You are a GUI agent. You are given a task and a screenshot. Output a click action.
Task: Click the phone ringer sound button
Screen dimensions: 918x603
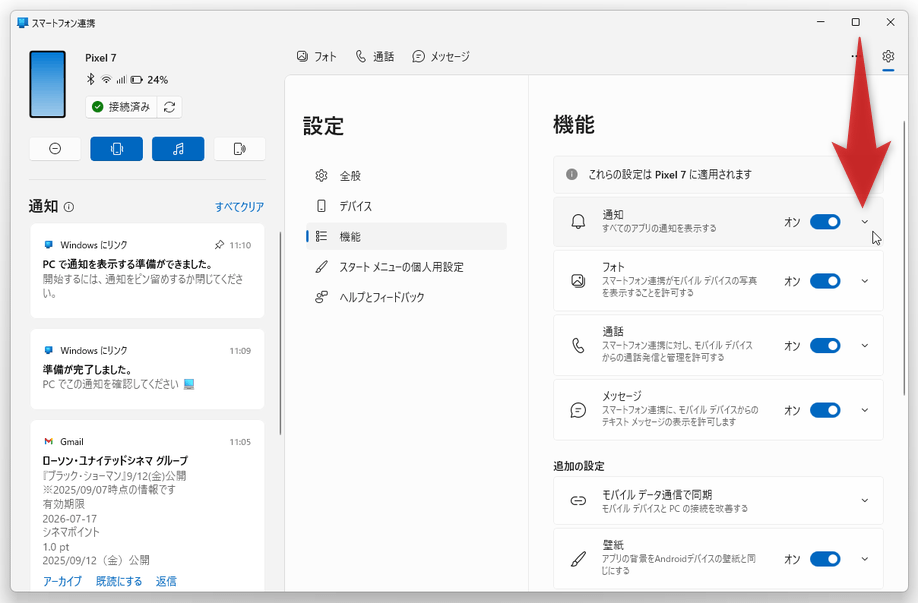[239, 149]
